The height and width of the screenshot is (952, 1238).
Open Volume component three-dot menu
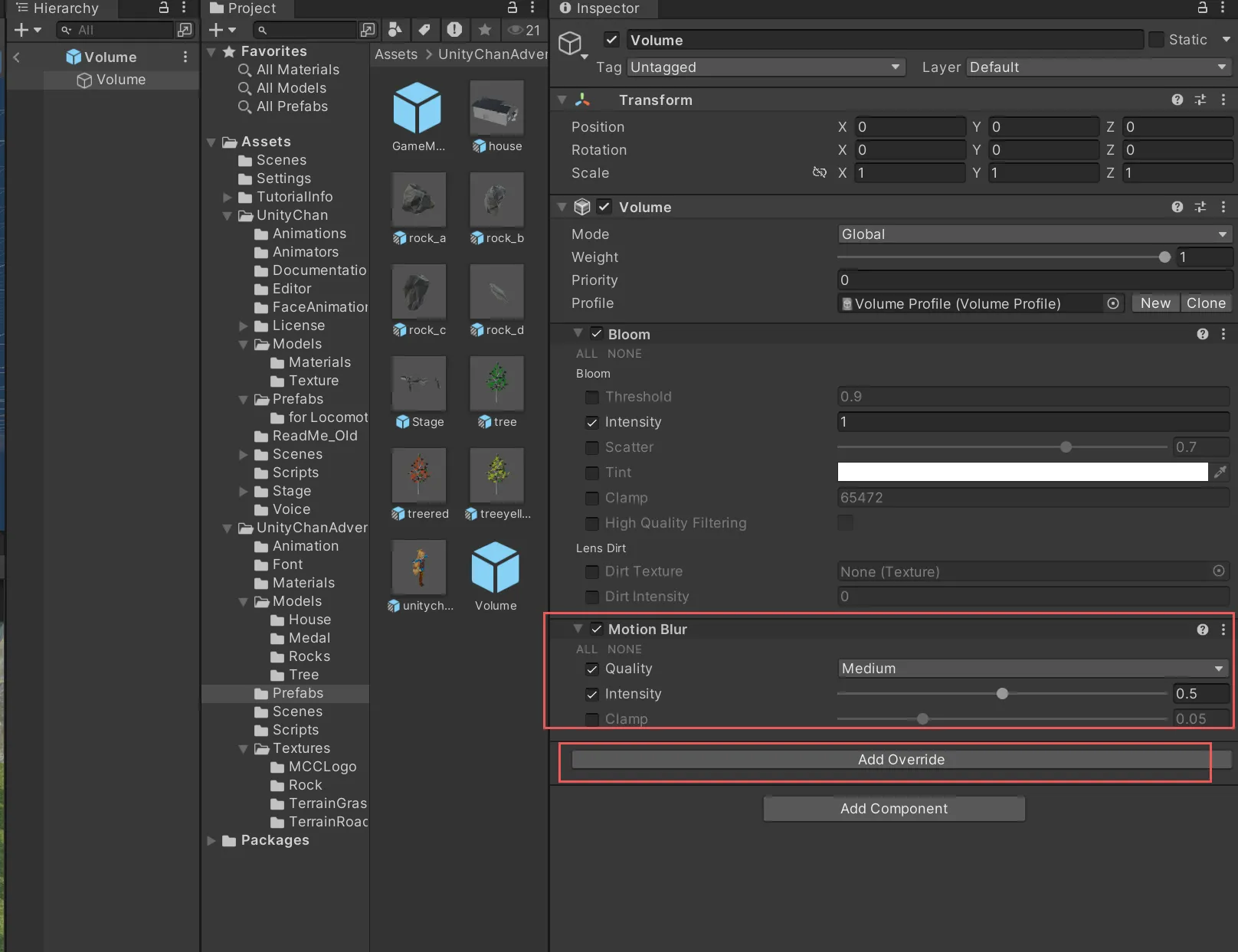coord(1223,208)
